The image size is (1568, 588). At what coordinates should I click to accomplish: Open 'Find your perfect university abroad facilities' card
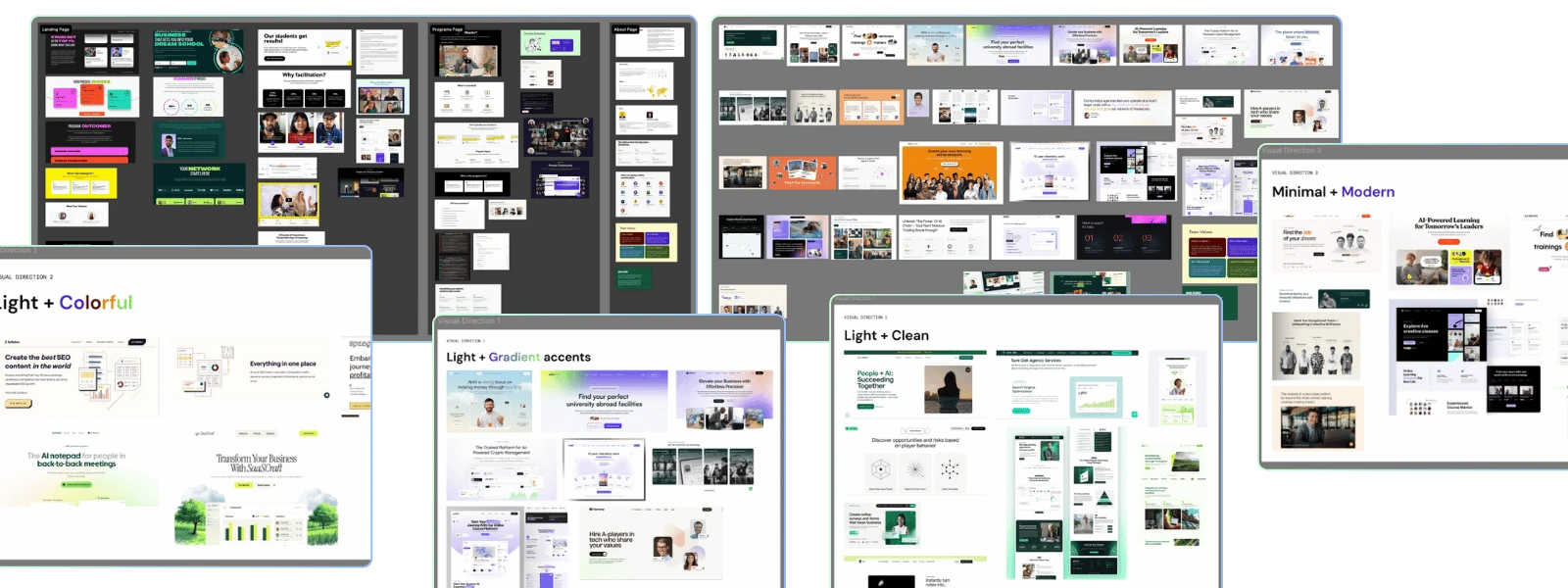click(604, 401)
